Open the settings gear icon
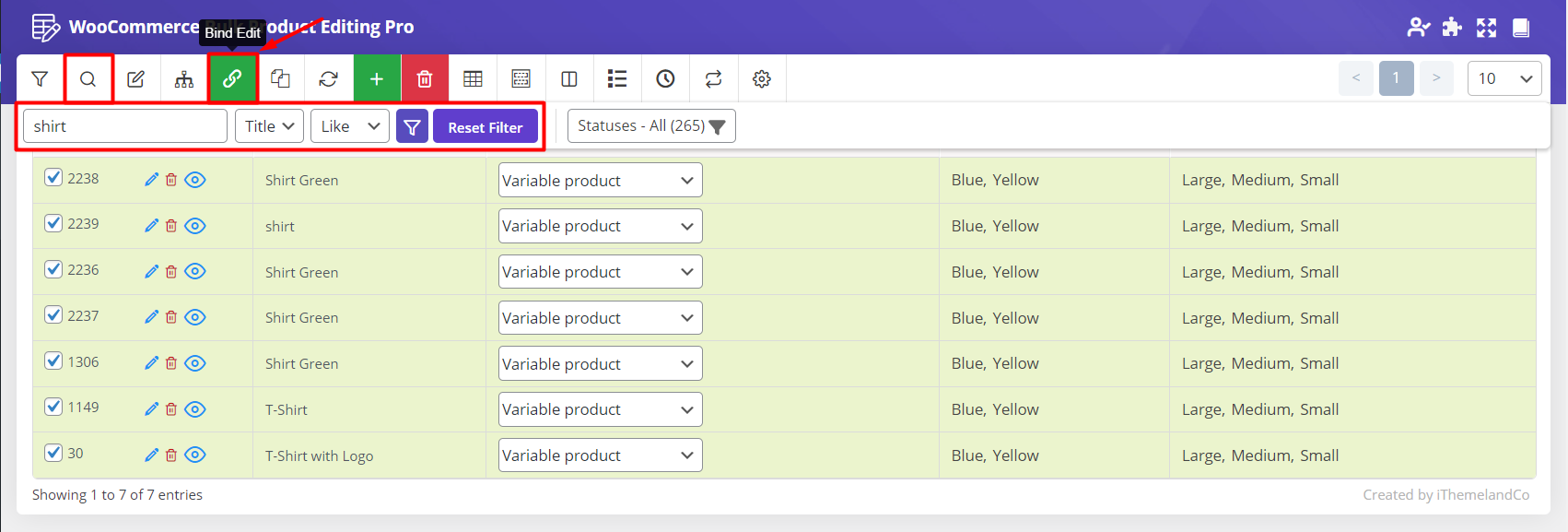This screenshot has width=1568, height=532. tap(762, 79)
